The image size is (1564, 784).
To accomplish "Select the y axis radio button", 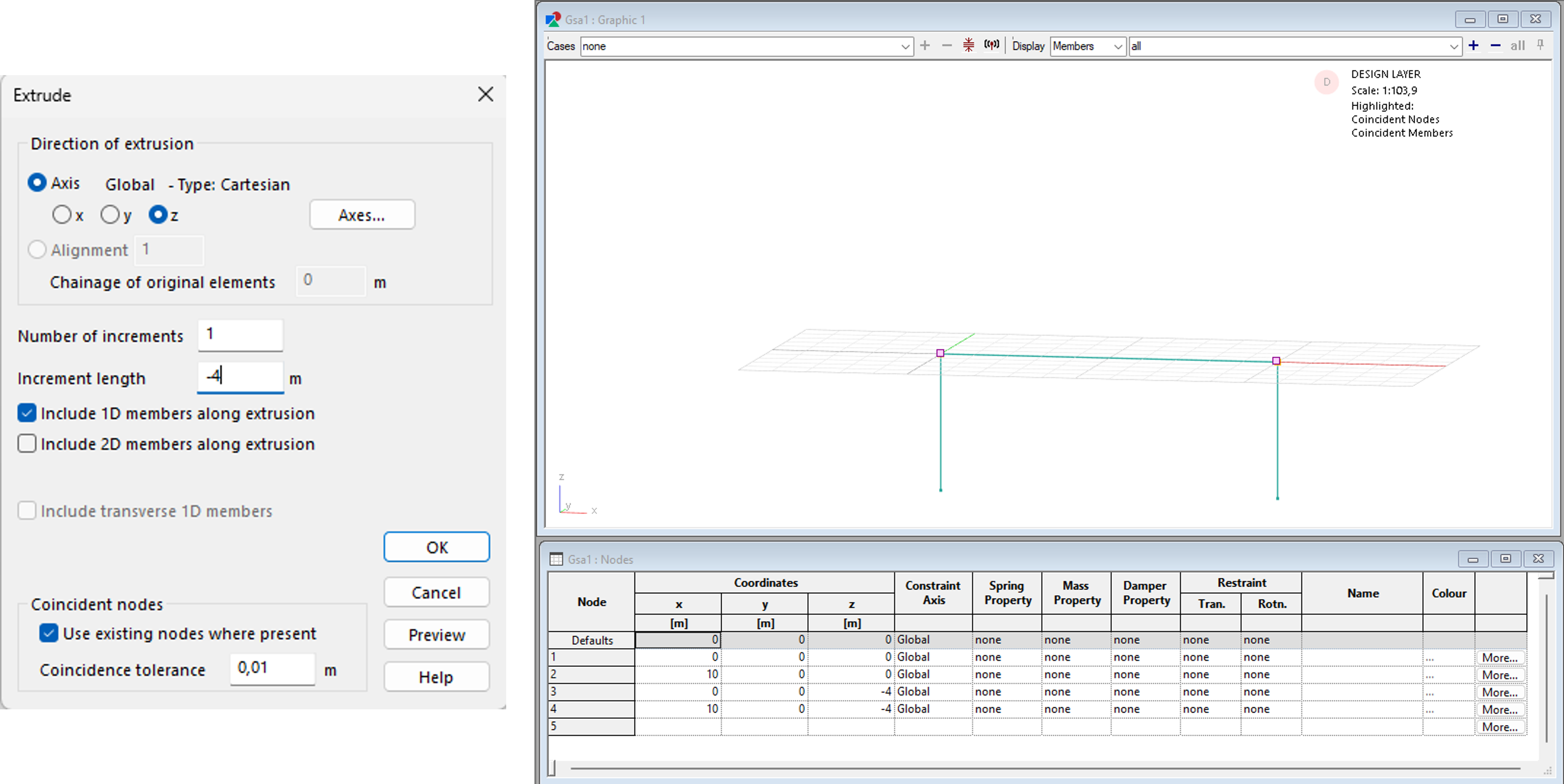I will 110,214.
